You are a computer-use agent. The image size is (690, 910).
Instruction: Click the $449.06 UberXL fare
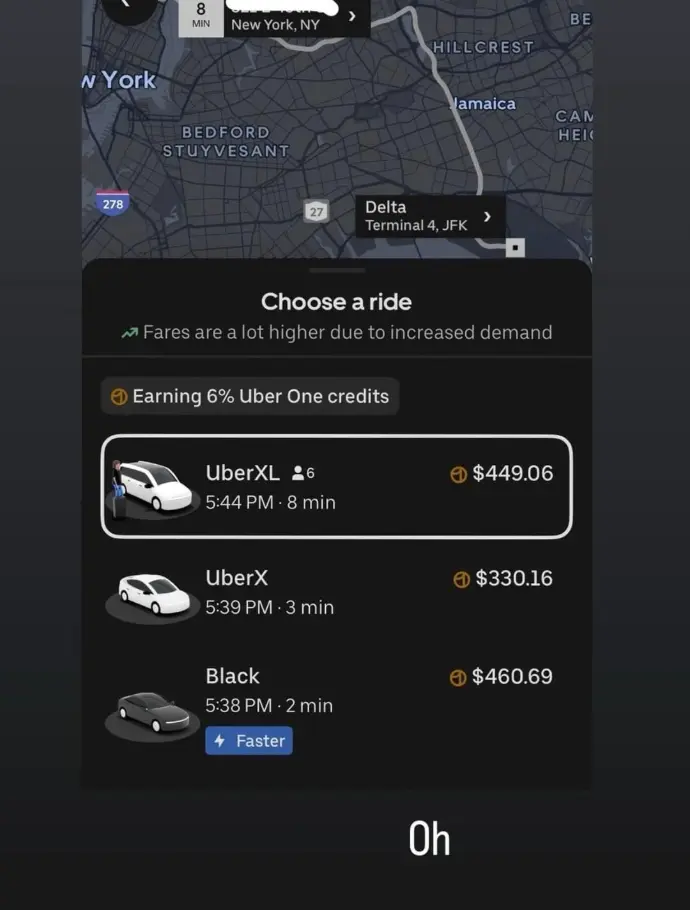point(512,473)
